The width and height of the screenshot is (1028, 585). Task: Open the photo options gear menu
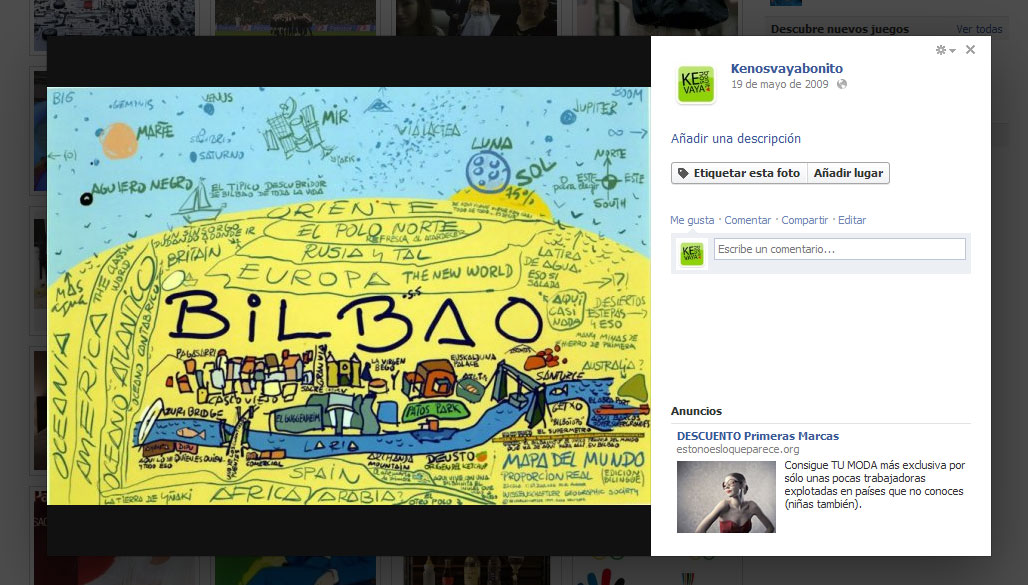tap(945, 50)
